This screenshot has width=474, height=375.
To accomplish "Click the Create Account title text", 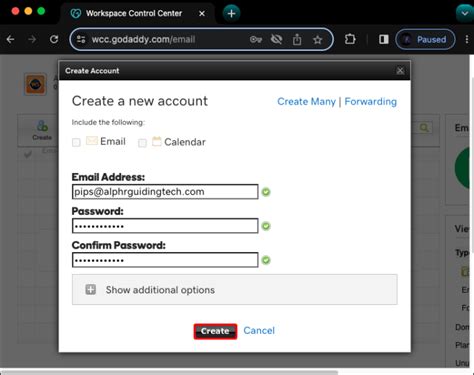I will [92, 71].
